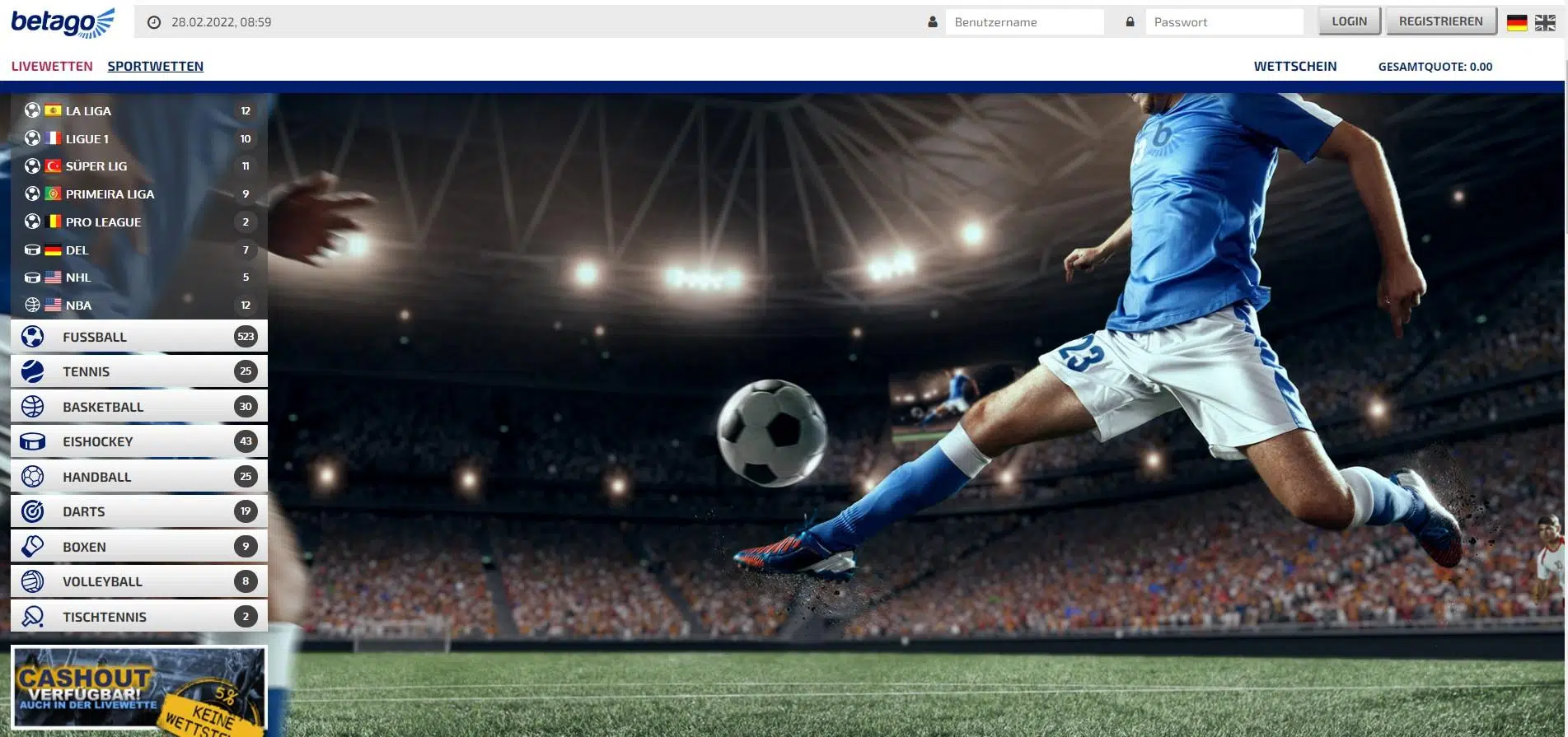Select the Eishockey category
Viewport: 1568px width, 737px height.
tap(139, 441)
